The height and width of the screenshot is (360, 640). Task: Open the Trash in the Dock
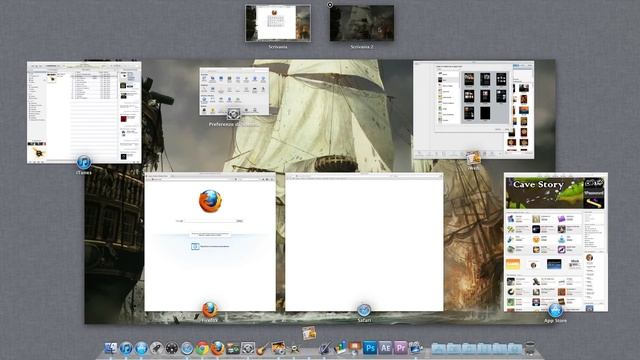pos(530,348)
